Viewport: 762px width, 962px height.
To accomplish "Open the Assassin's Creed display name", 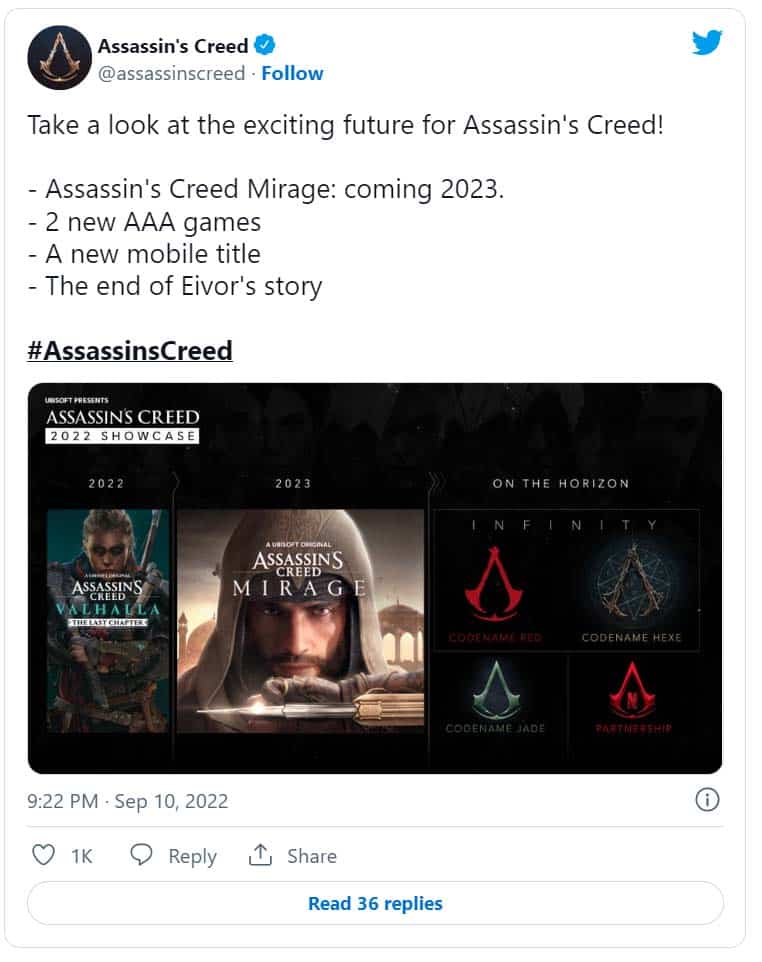I will tap(172, 45).
